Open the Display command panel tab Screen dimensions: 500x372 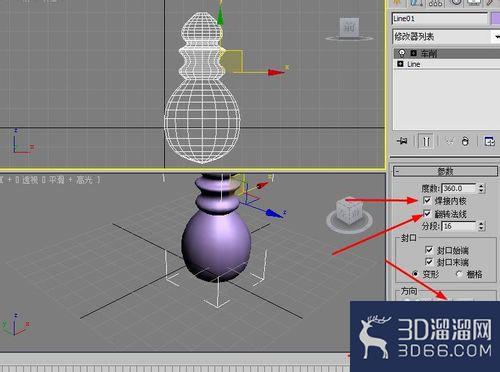point(474,3)
